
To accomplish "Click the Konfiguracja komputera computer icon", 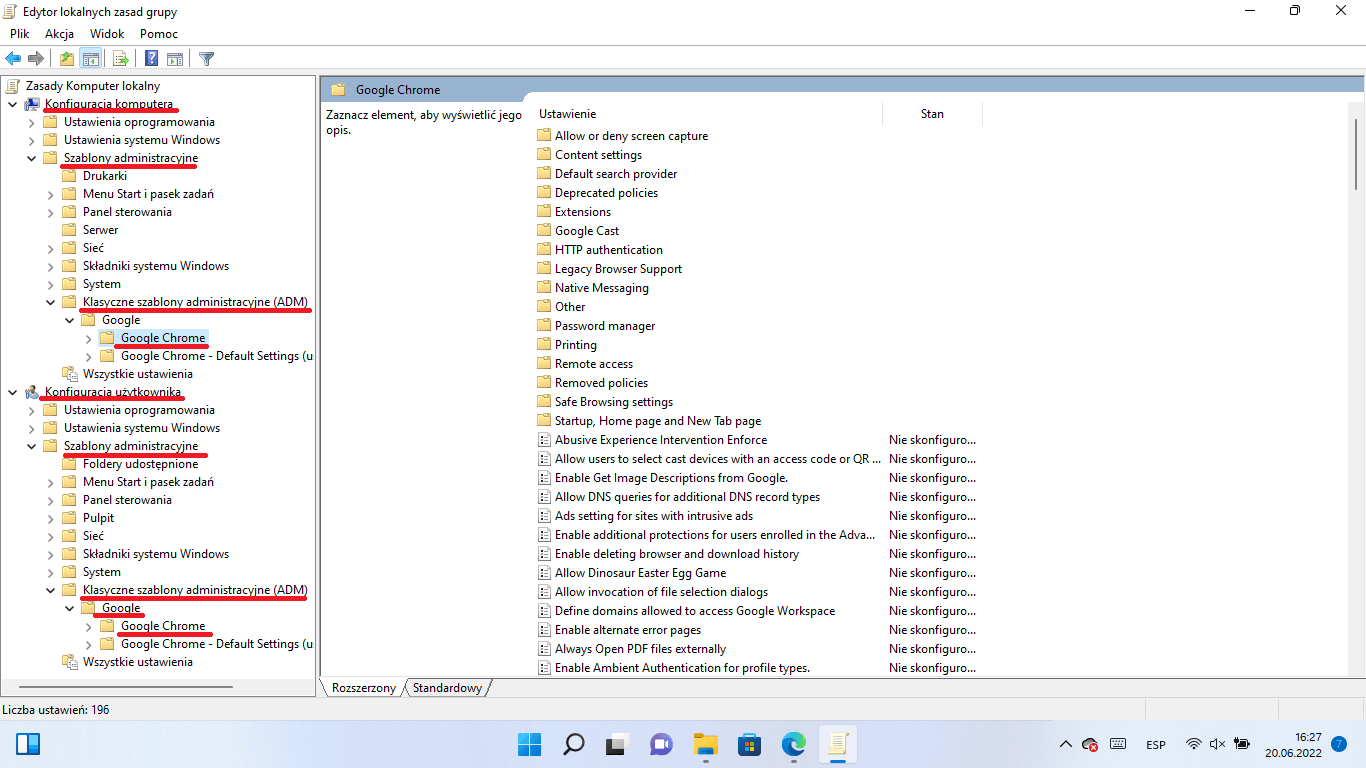I will click(32, 104).
